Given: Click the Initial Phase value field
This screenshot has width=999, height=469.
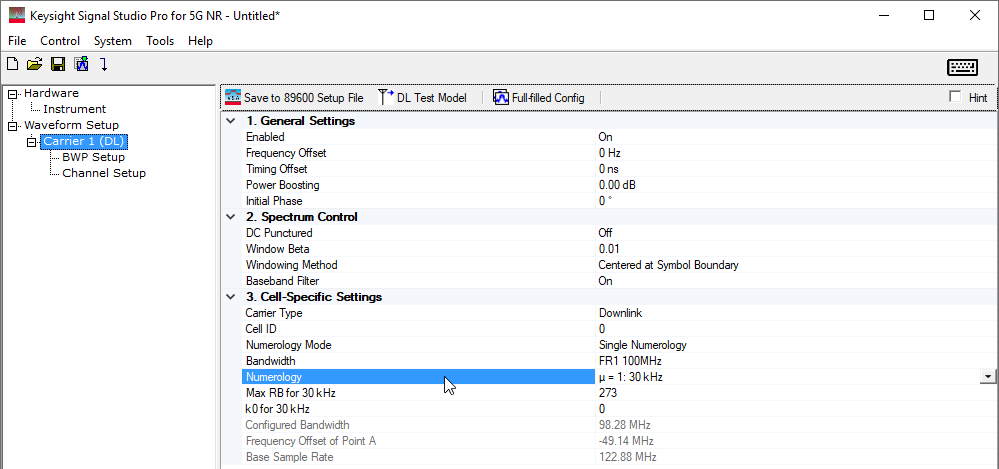Looking at the screenshot, I should pyautogui.click(x=796, y=201).
